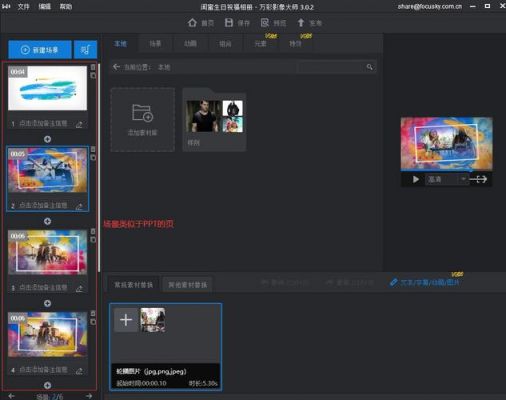The width and height of the screenshot is (506, 400).
Task: Click the 起始时间 00:00.10 label
Action: click(141, 383)
